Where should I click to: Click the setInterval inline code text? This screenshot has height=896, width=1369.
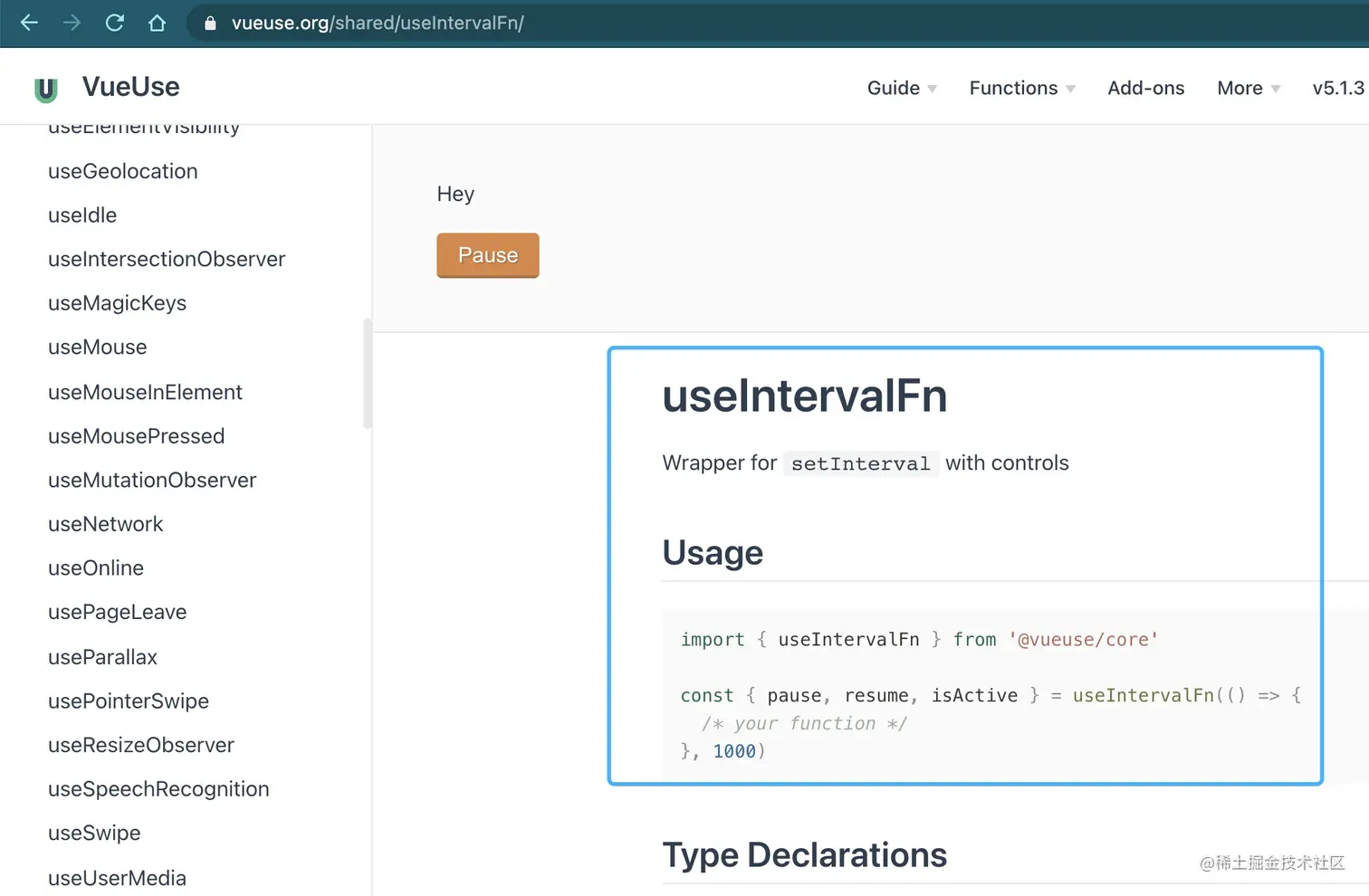860,463
